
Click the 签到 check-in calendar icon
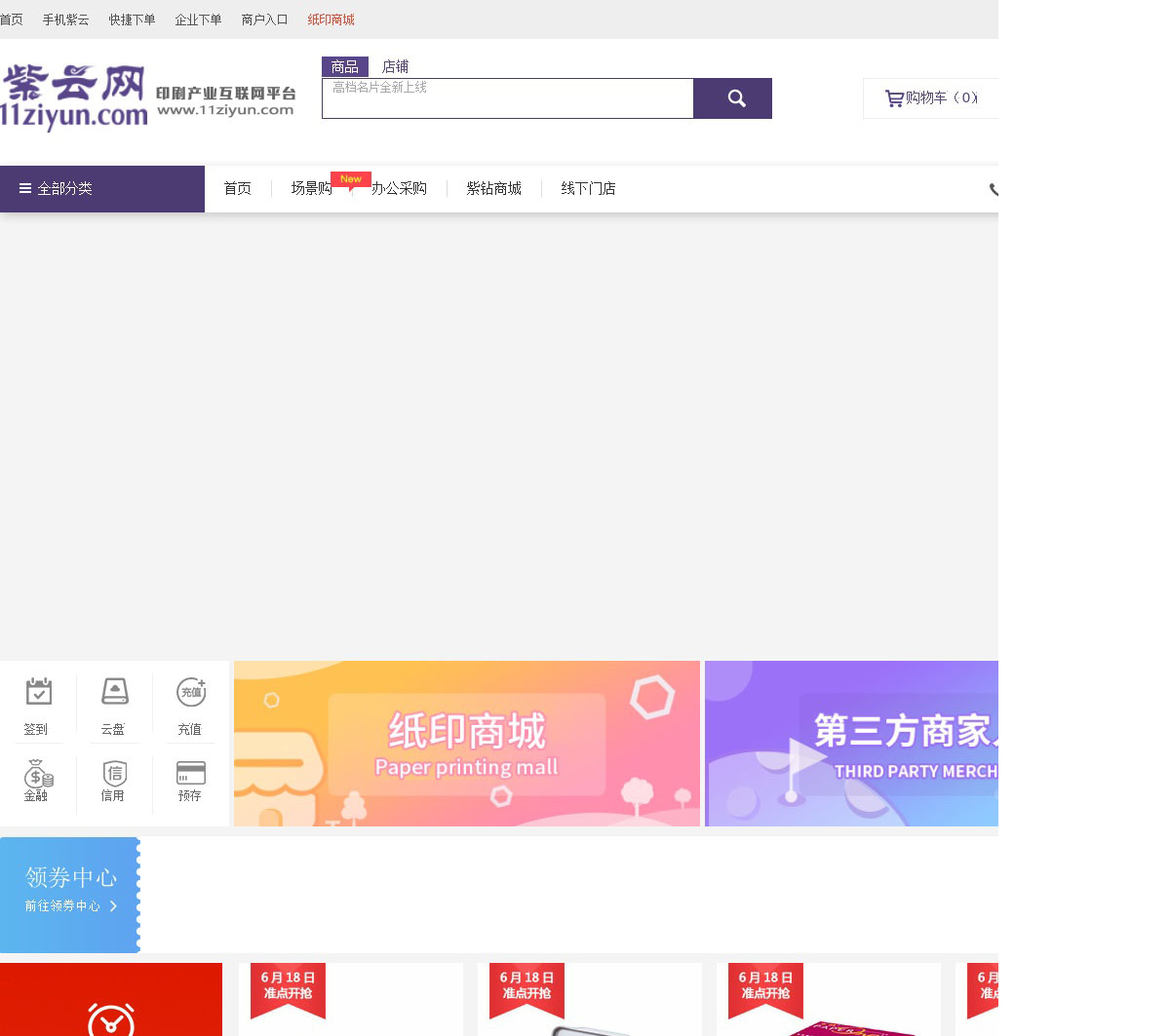(38, 692)
